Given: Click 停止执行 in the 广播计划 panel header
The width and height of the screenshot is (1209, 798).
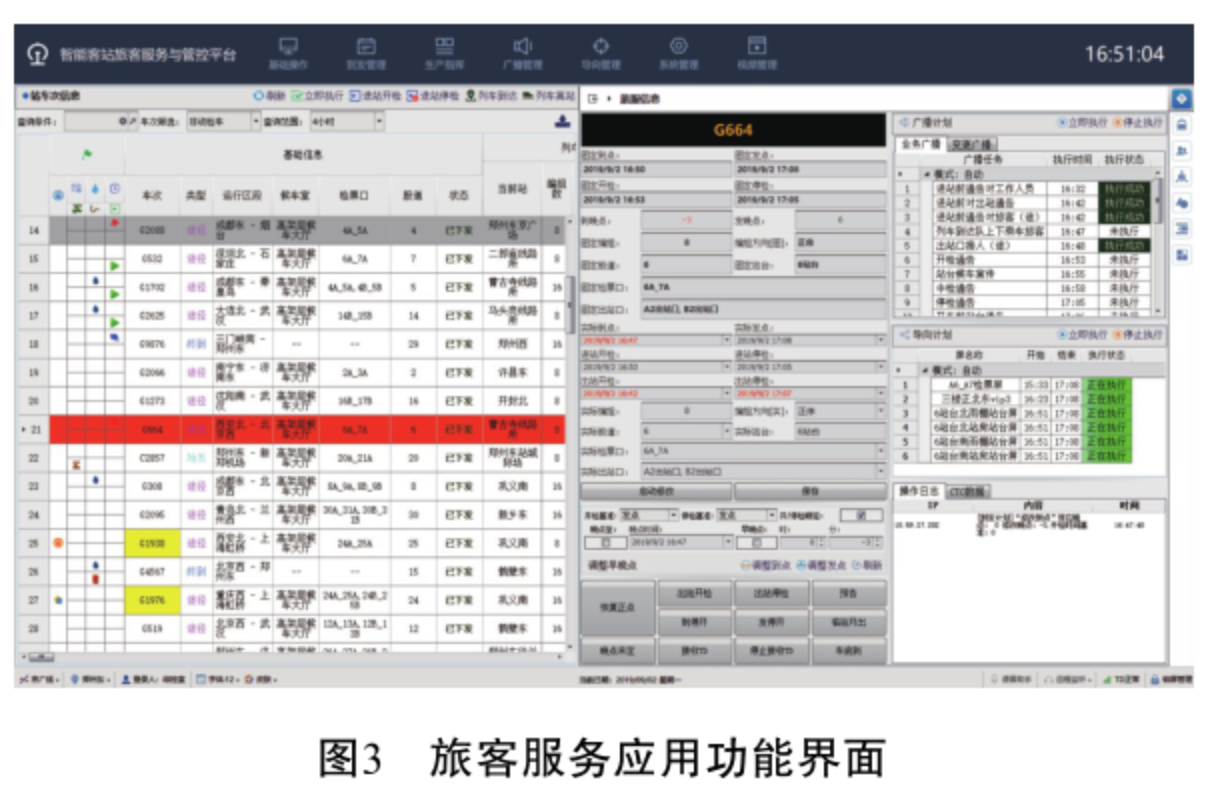Looking at the screenshot, I should (1138, 122).
